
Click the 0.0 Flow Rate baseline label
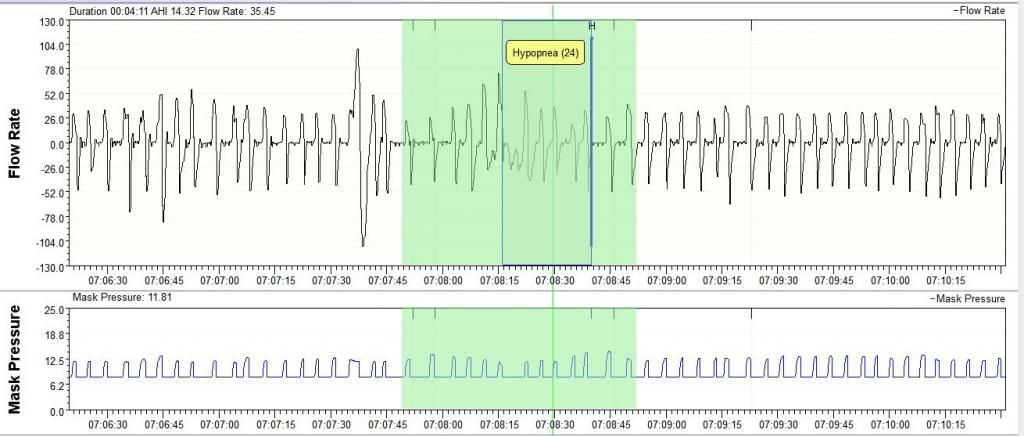click(x=57, y=144)
